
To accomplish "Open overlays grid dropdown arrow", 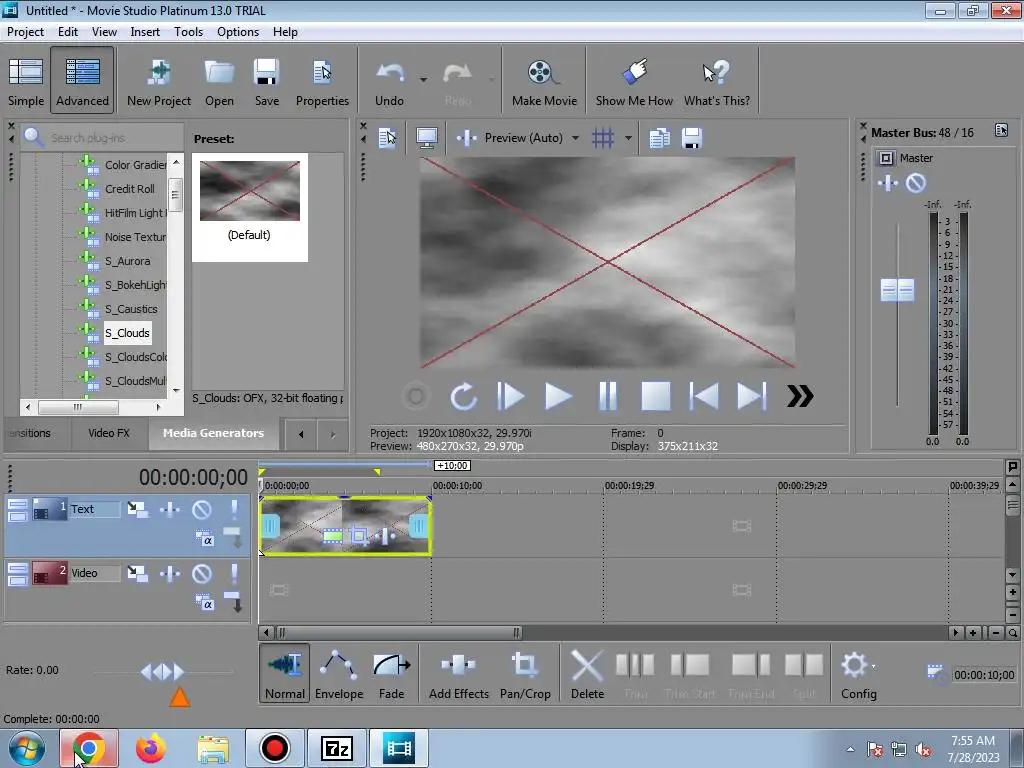I will pyautogui.click(x=628, y=138).
